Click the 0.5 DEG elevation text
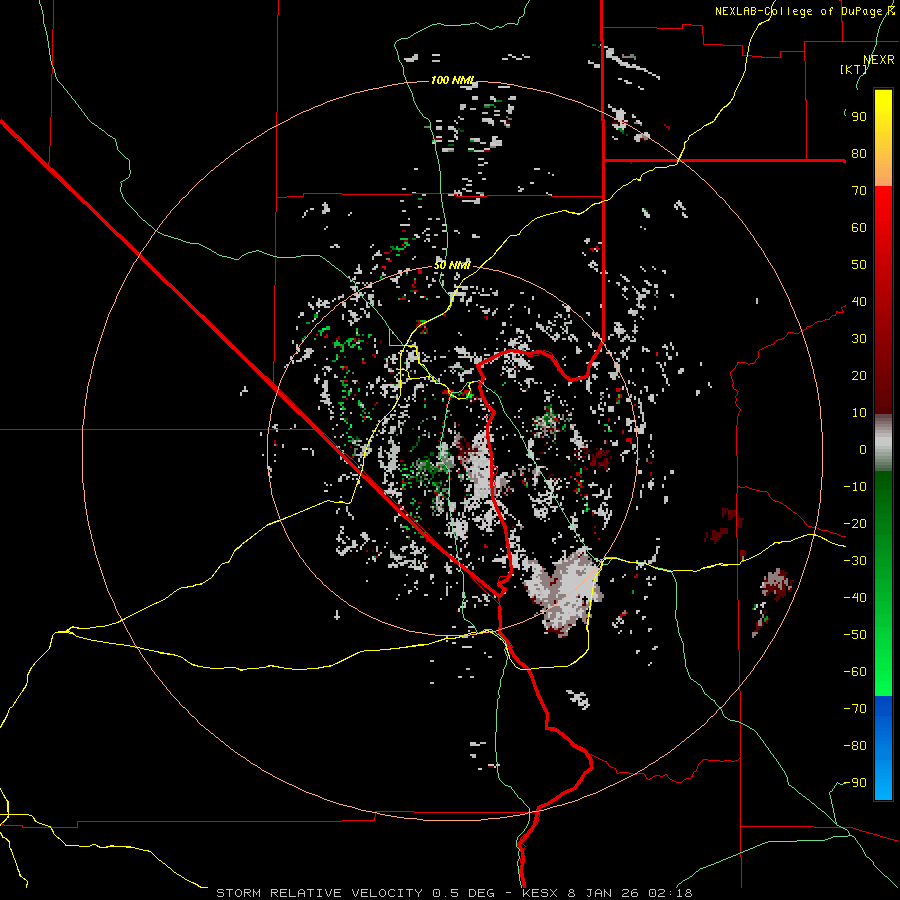The height and width of the screenshot is (900, 900). click(463, 893)
